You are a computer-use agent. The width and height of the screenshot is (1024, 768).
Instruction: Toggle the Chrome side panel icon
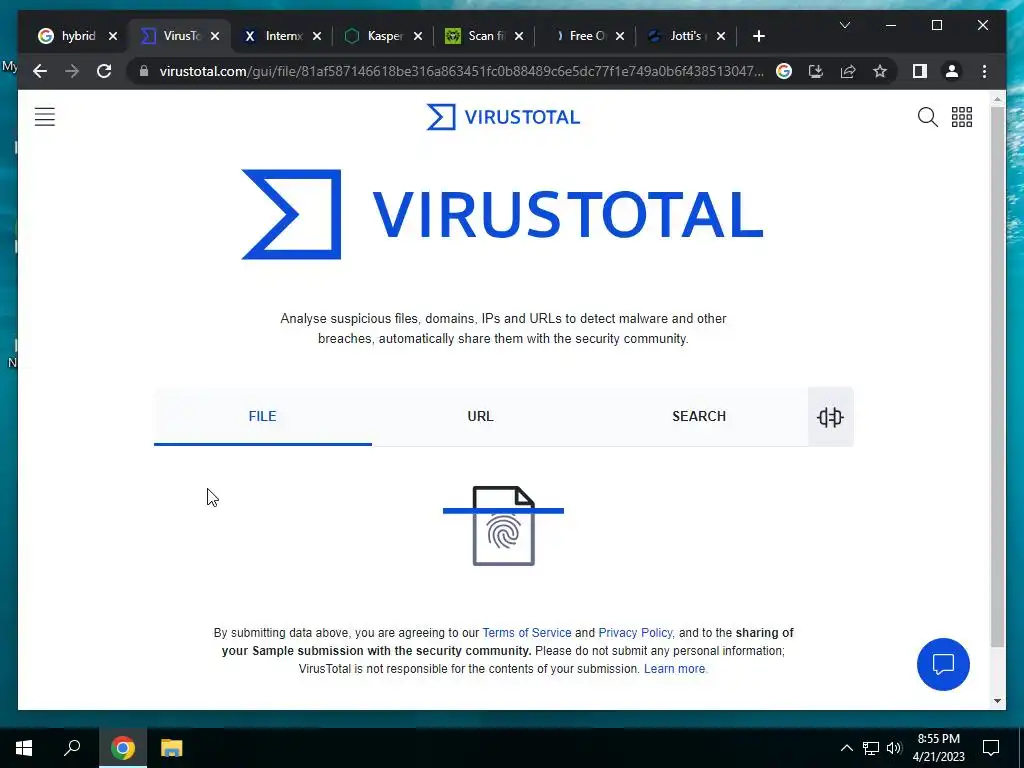point(920,71)
